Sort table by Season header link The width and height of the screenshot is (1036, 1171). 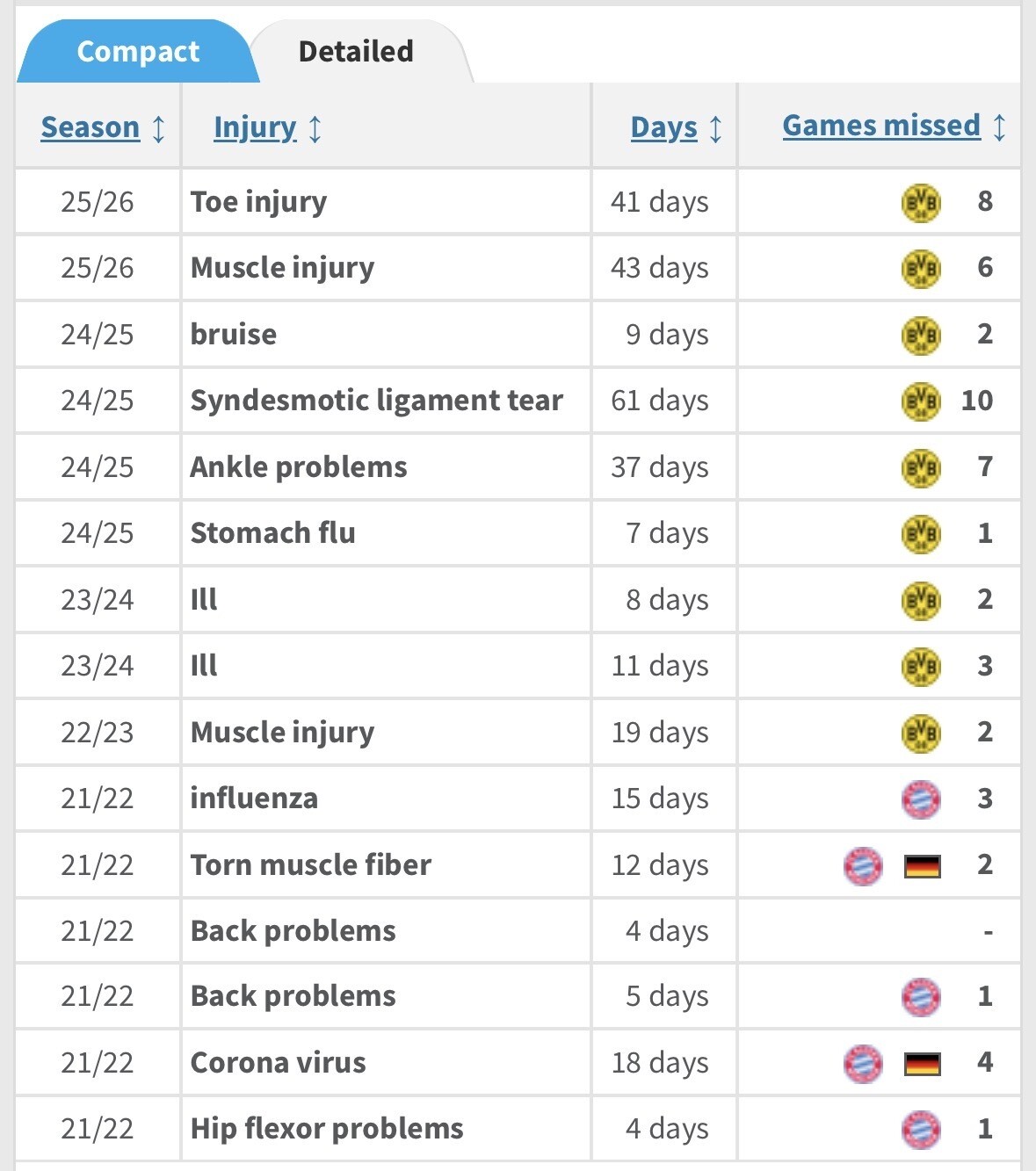(x=91, y=127)
